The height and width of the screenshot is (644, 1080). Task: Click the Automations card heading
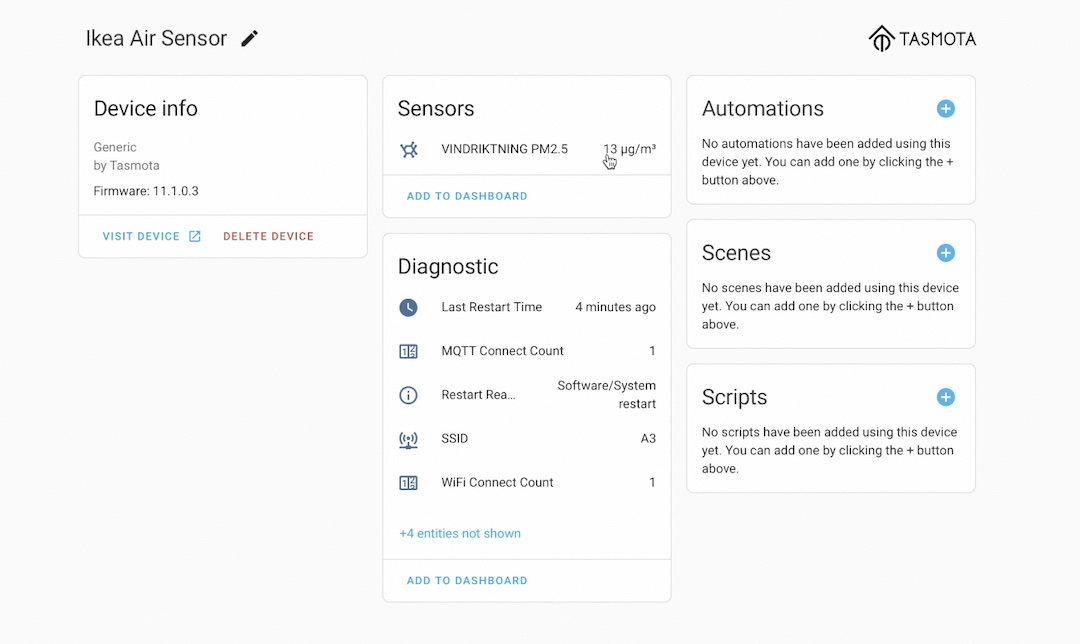762,109
